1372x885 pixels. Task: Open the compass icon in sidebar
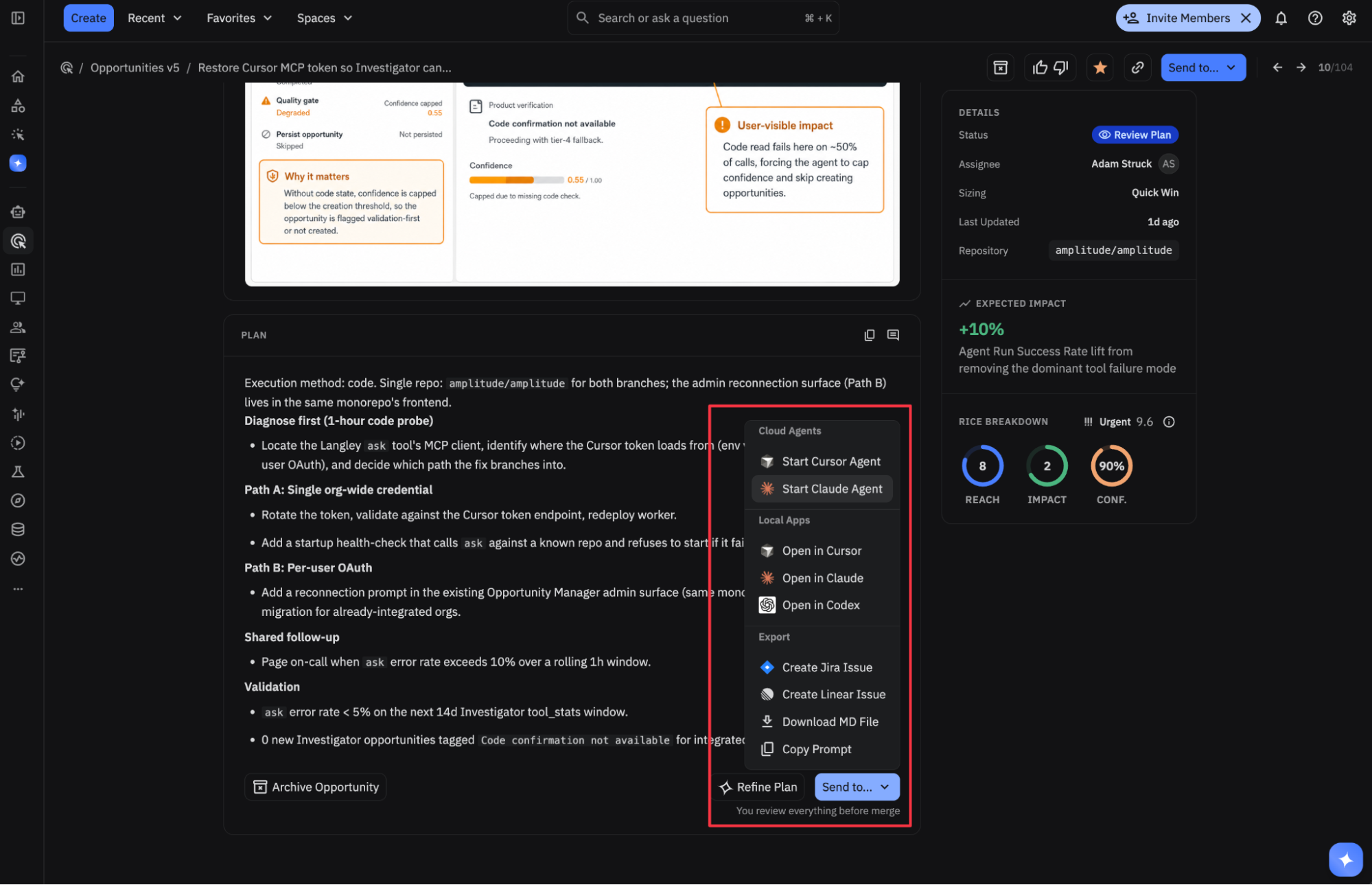pos(18,501)
